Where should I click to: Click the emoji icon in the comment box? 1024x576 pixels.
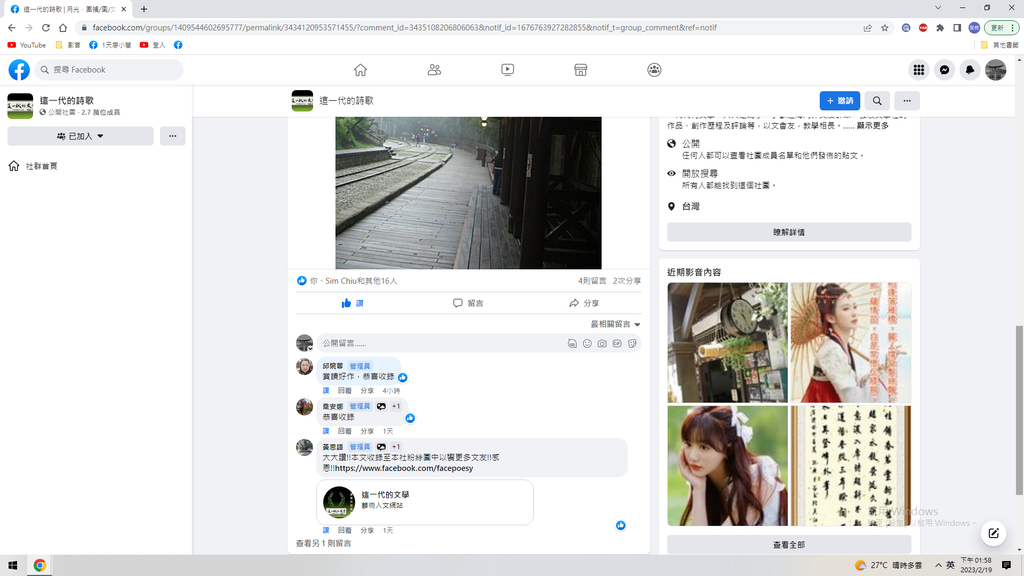point(587,343)
